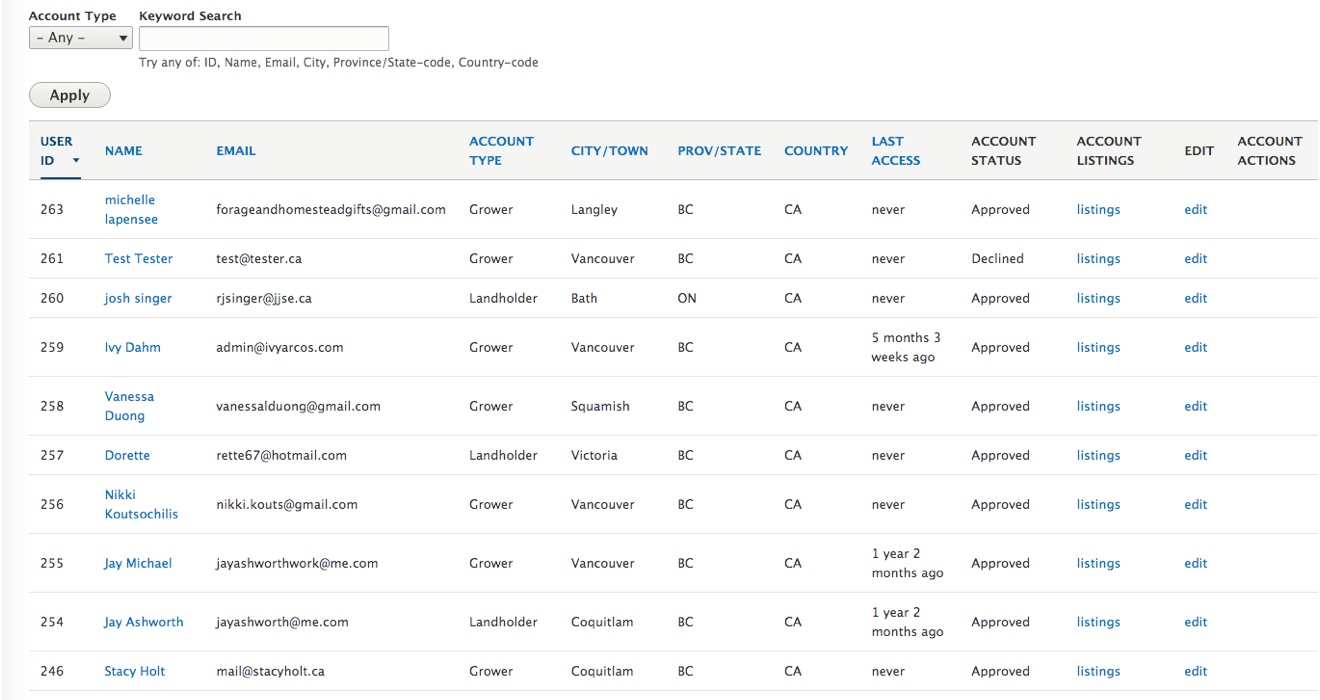Image resolution: width=1320 pixels, height=700 pixels.
Task: Sort by Email column header
Action: [236, 151]
